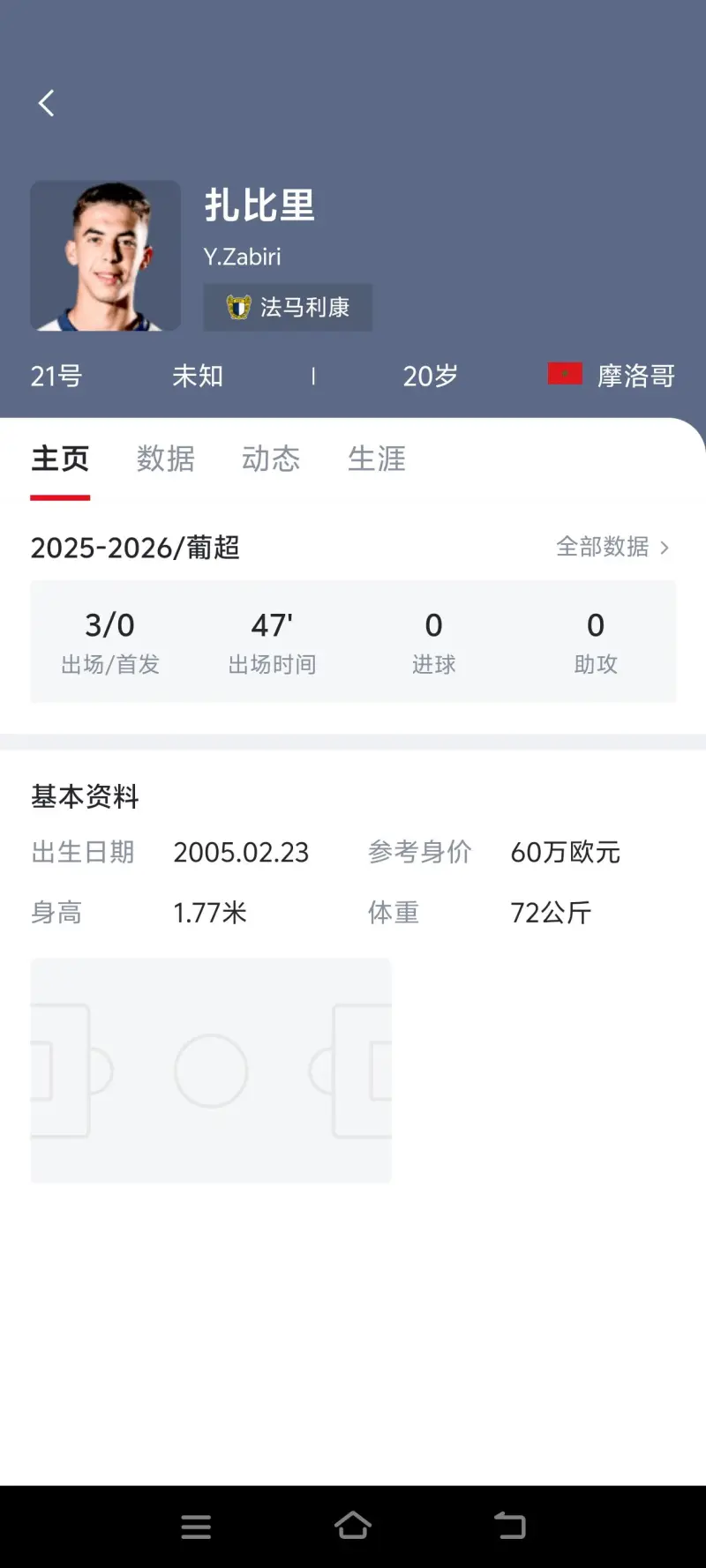Tap the football pitch position diagram
Viewport: 706px width, 1568px height.
211,1070
